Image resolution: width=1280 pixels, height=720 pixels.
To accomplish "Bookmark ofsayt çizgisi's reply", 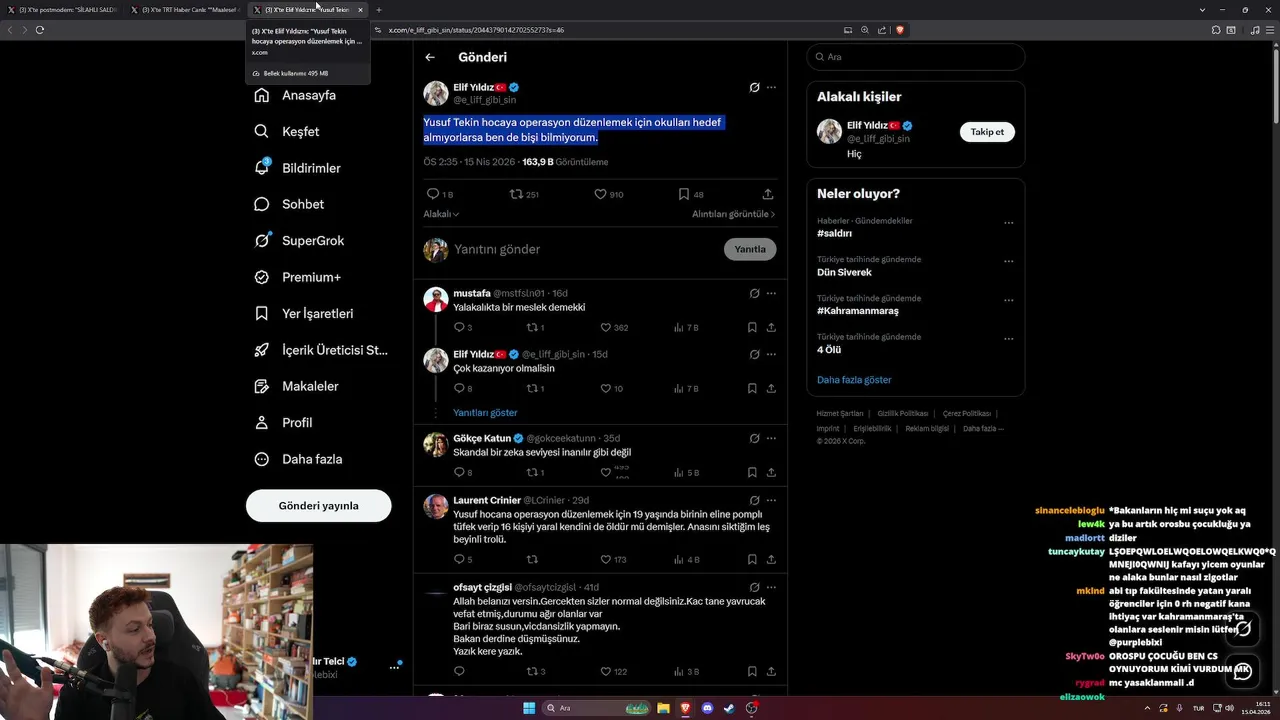I will click(x=752, y=671).
